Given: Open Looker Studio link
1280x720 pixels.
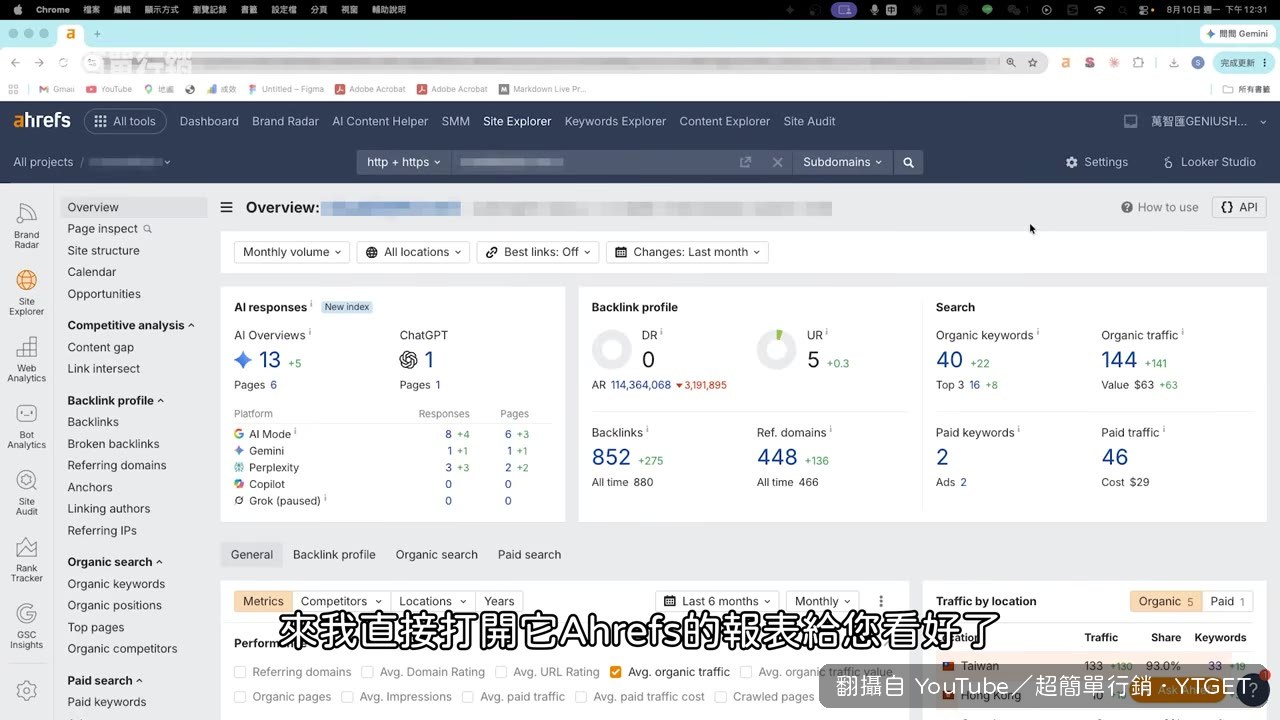Looking at the screenshot, I should (1209, 162).
